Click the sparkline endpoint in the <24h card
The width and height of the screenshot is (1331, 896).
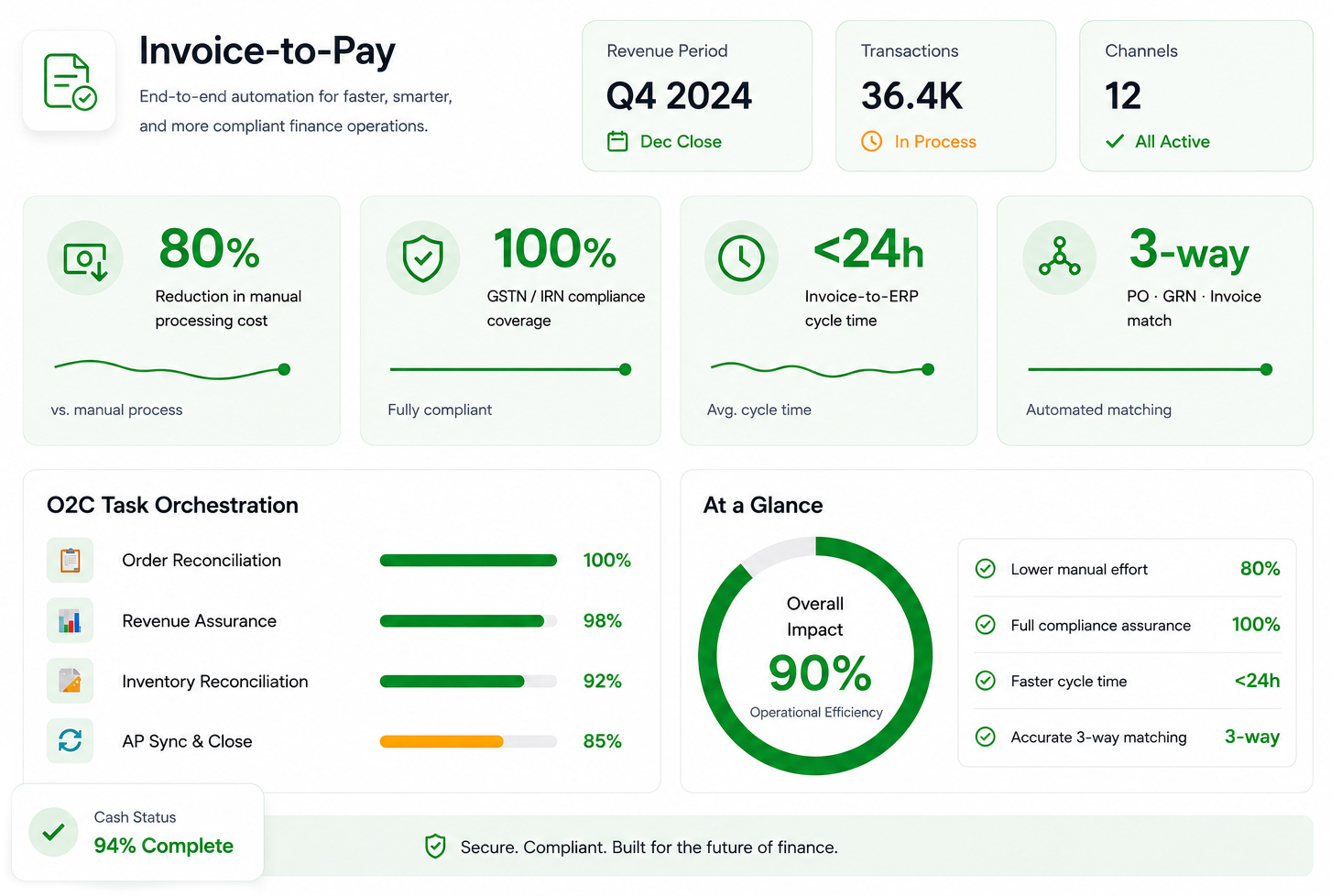click(928, 369)
